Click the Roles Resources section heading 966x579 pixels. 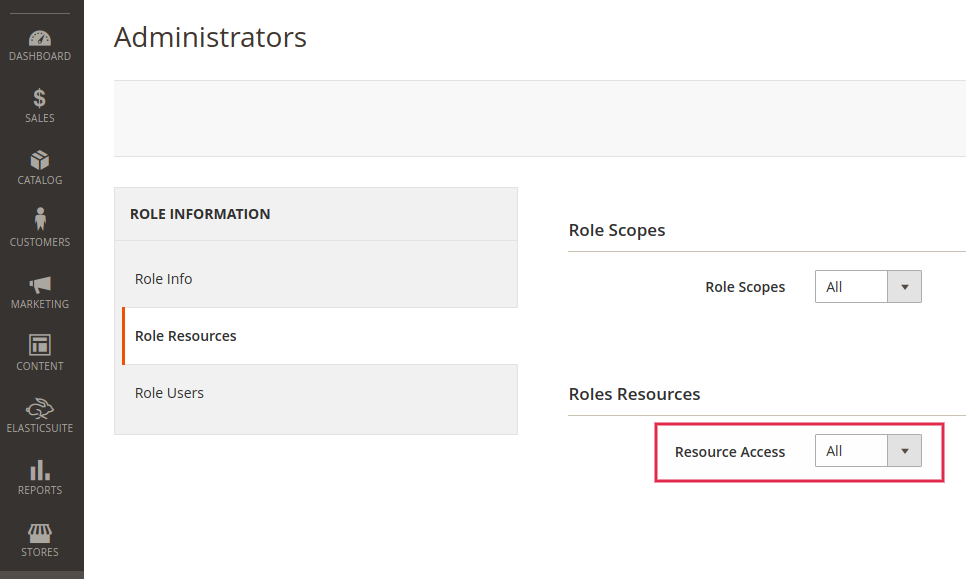pos(634,394)
